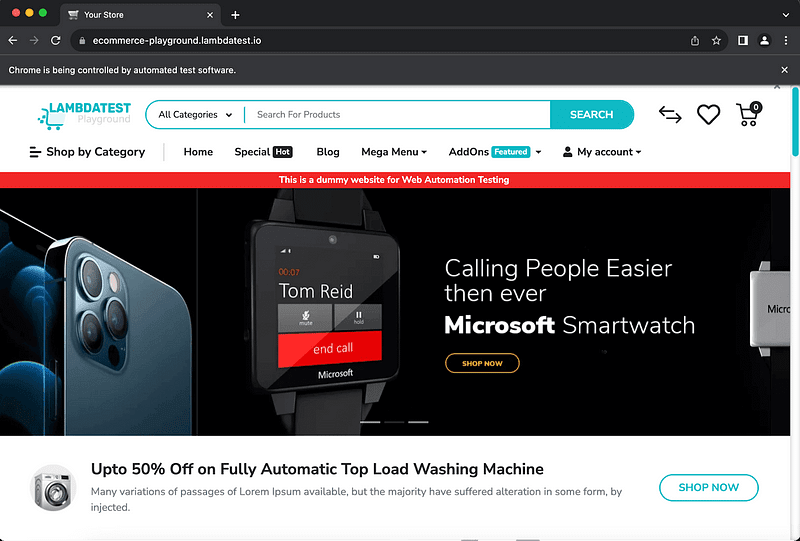Open a new tab with plus icon
Image resolution: width=800 pixels, height=541 pixels.
(235, 15)
